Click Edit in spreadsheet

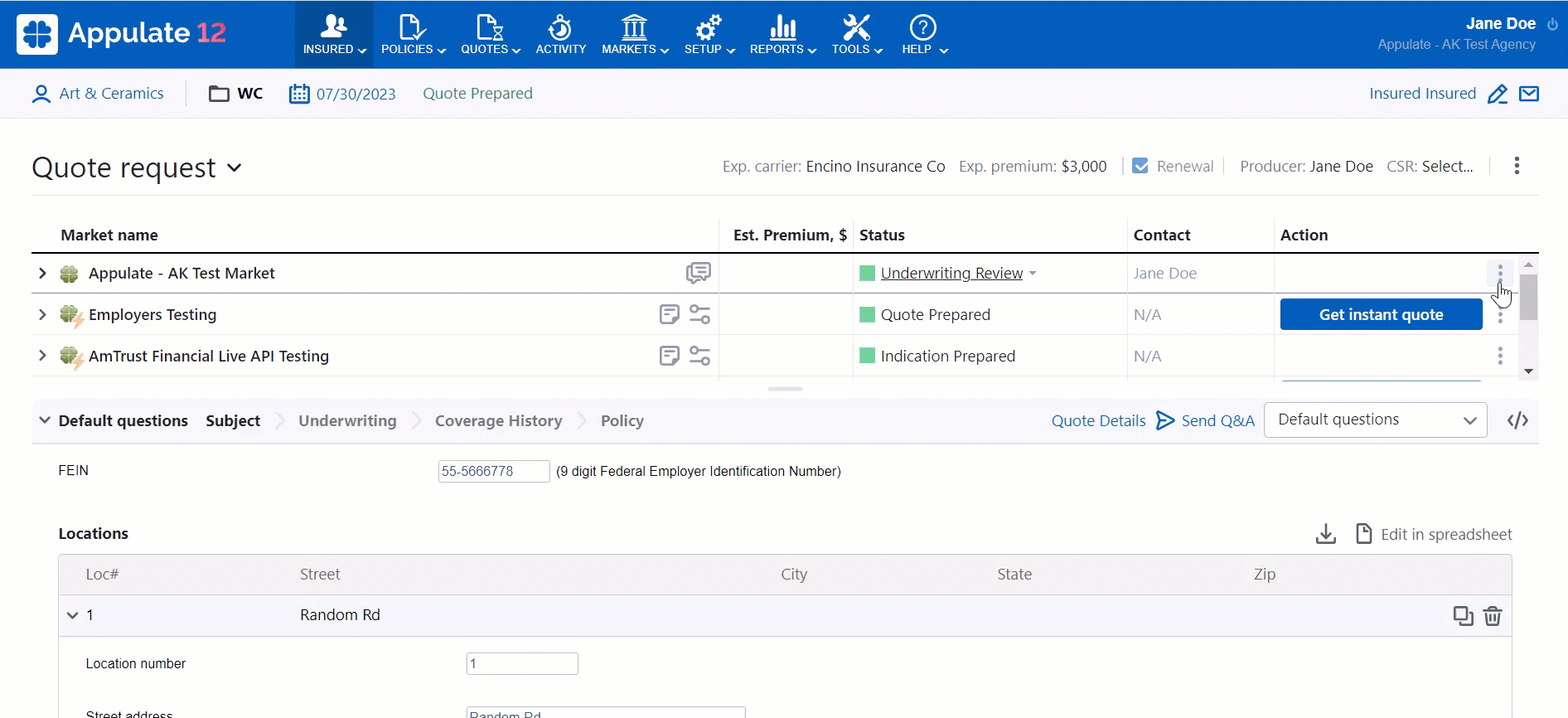click(x=1434, y=534)
